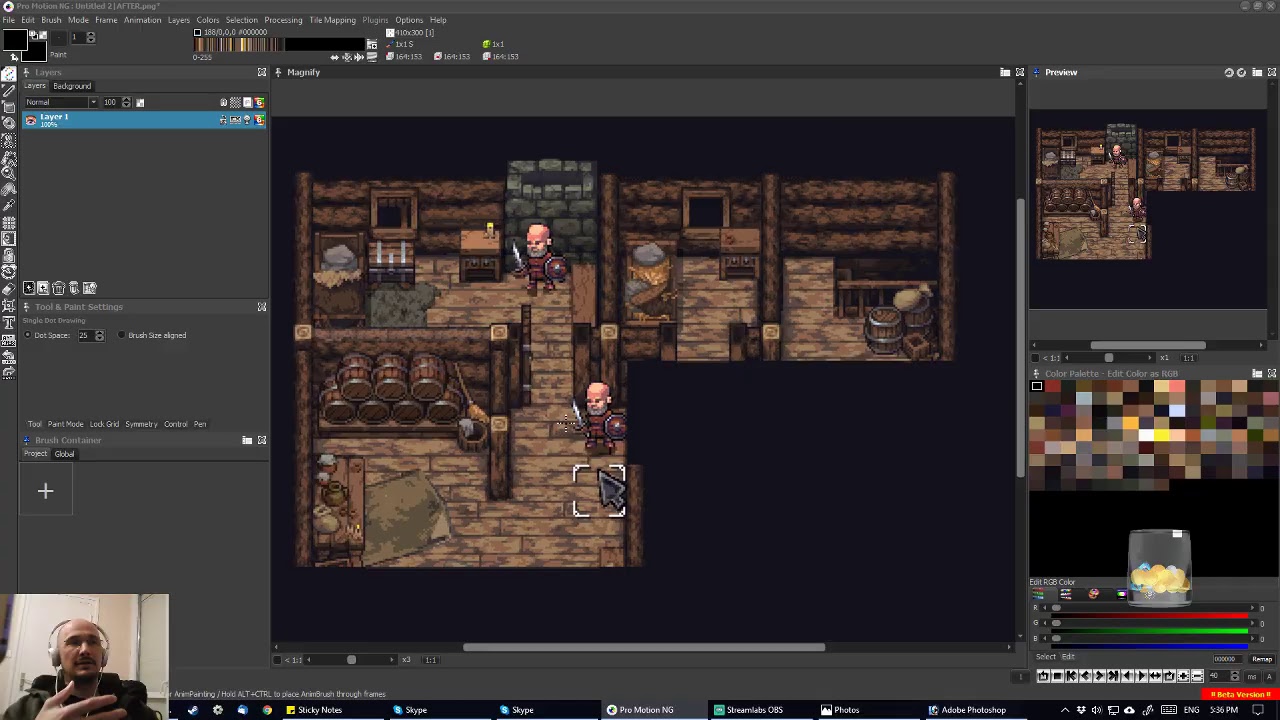Choose the color wheel edit mode icon
Viewport: 1280px width, 720px height.
pyautogui.click(x=1094, y=594)
